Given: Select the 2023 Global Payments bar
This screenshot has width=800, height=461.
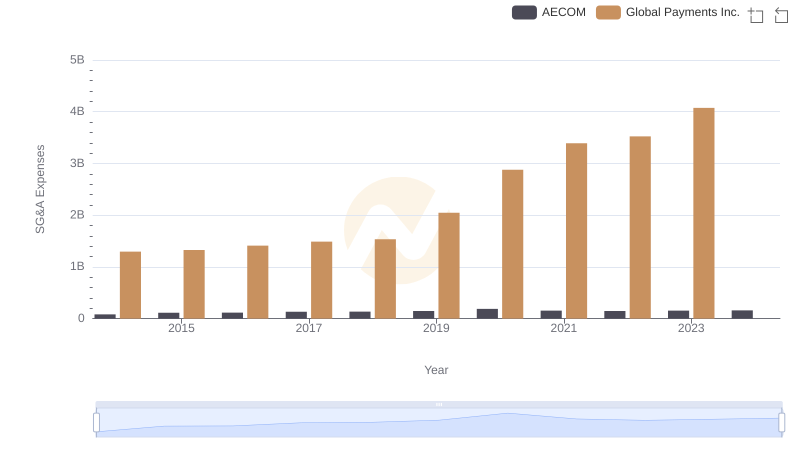Looking at the screenshot, I should click(x=704, y=213).
